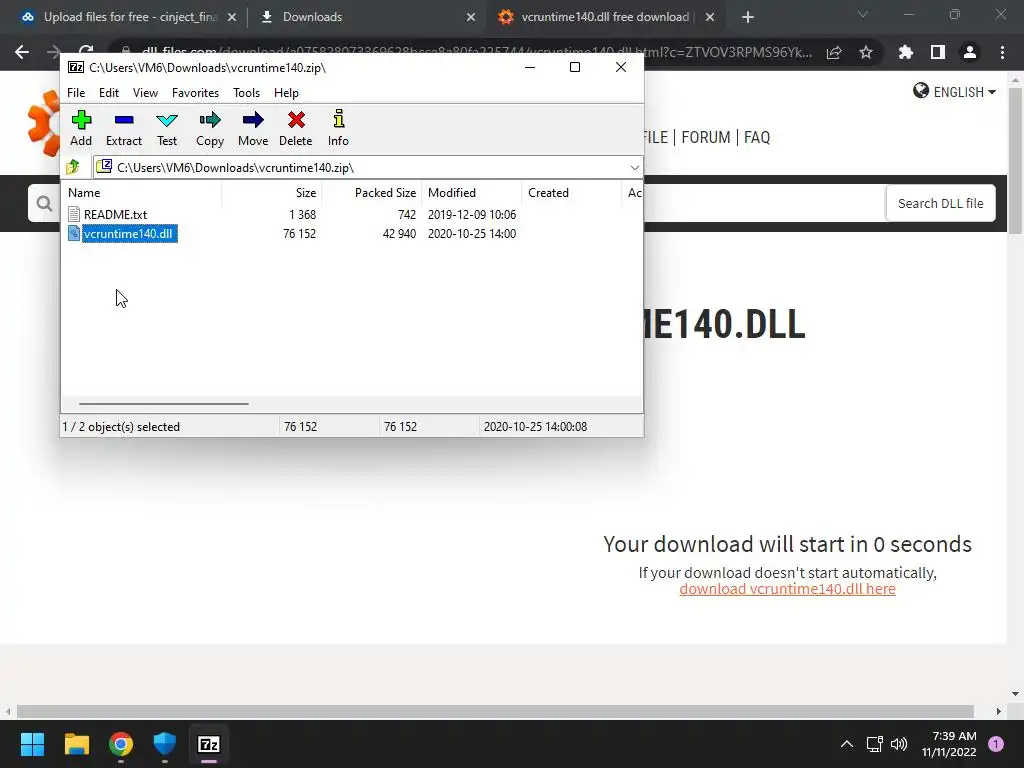The width and height of the screenshot is (1024, 768).
Task: Open the taskbar clock and date
Action: pyautogui.click(x=949, y=744)
